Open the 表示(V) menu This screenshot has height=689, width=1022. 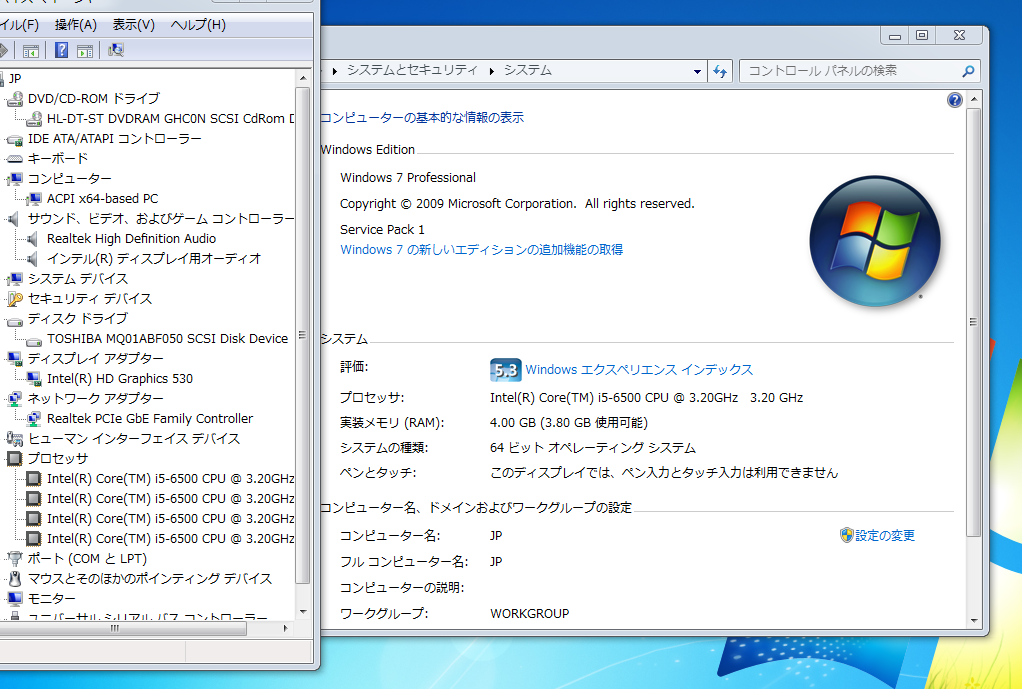tap(133, 24)
